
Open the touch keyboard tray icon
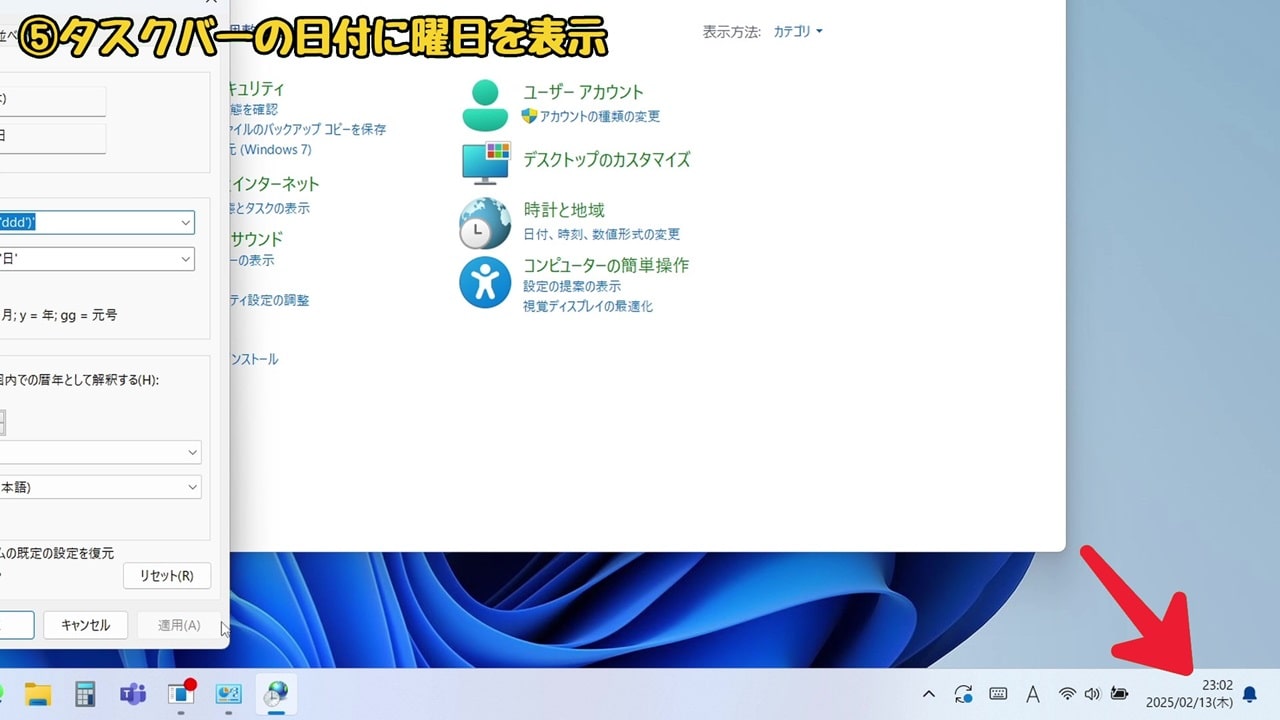[x=998, y=694]
